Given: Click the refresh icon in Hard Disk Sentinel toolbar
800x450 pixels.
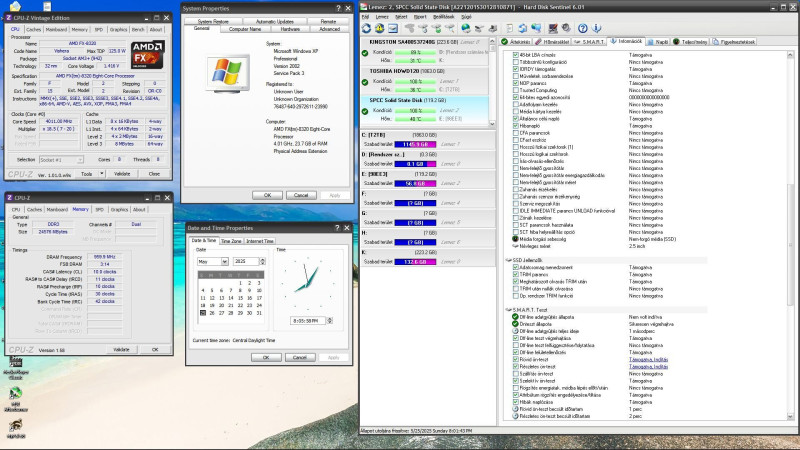Looking at the screenshot, I should tap(366, 28).
